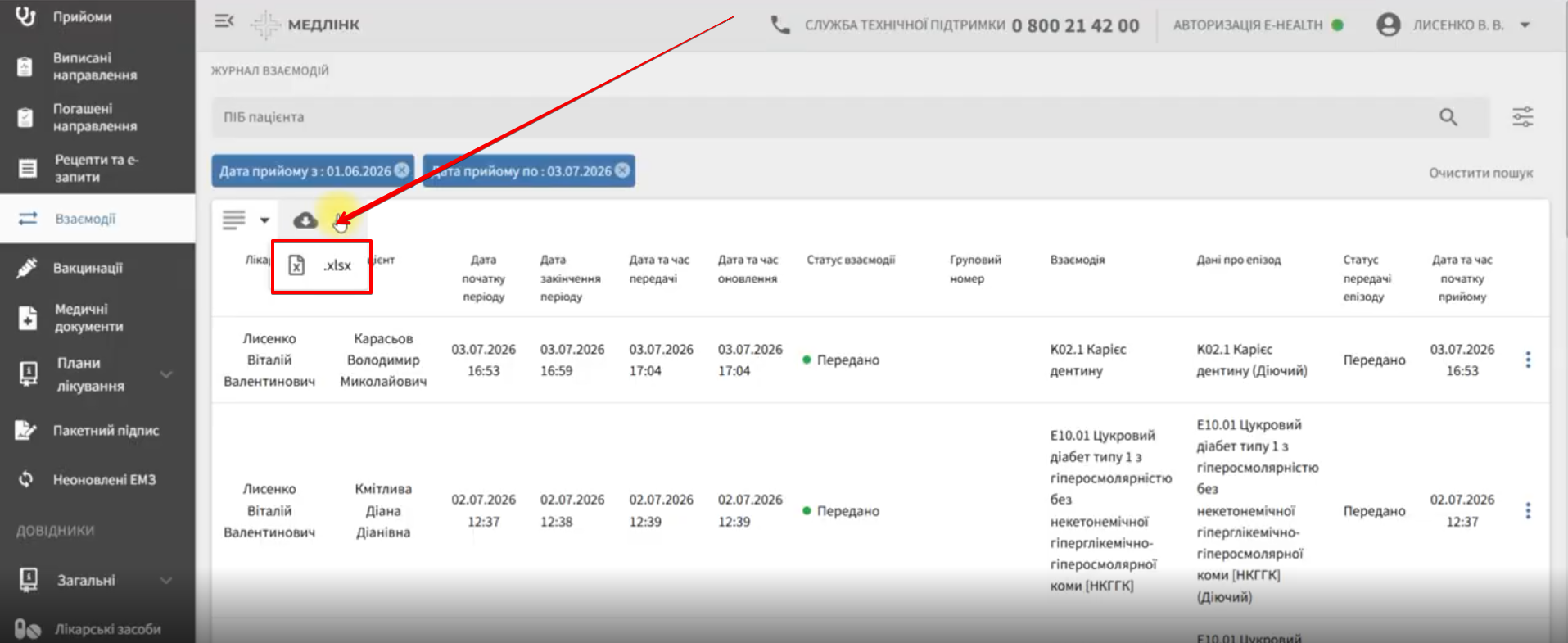This screenshot has height=643, width=1568.
Task: Click the Виписані направлення clipboard icon
Action: (x=25, y=66)
